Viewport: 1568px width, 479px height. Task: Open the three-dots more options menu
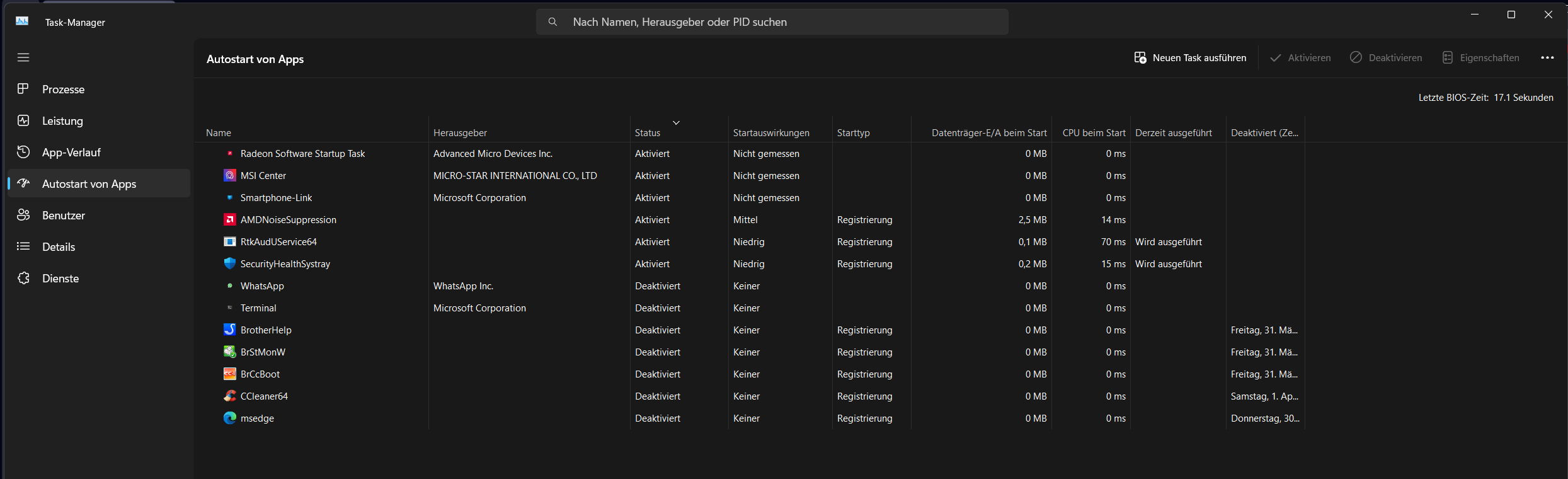pos(1547,57)
